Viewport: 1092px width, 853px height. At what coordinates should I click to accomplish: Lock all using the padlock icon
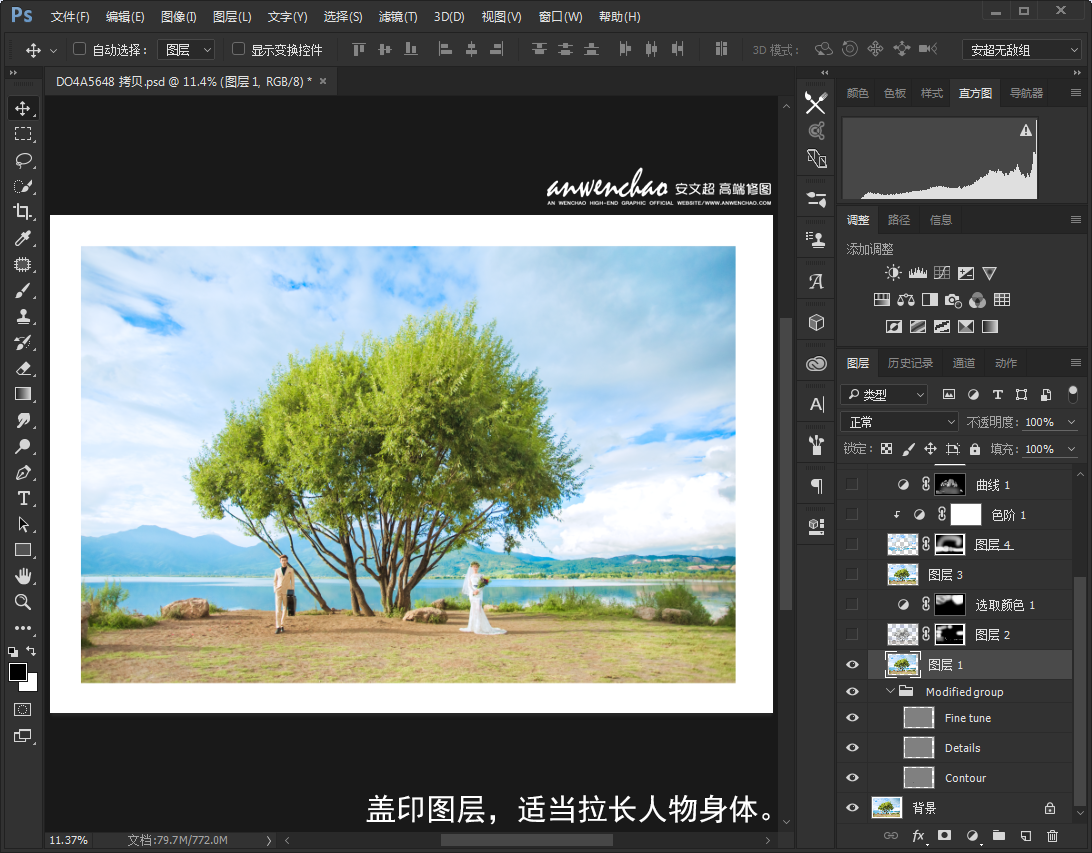coord(975,449)
